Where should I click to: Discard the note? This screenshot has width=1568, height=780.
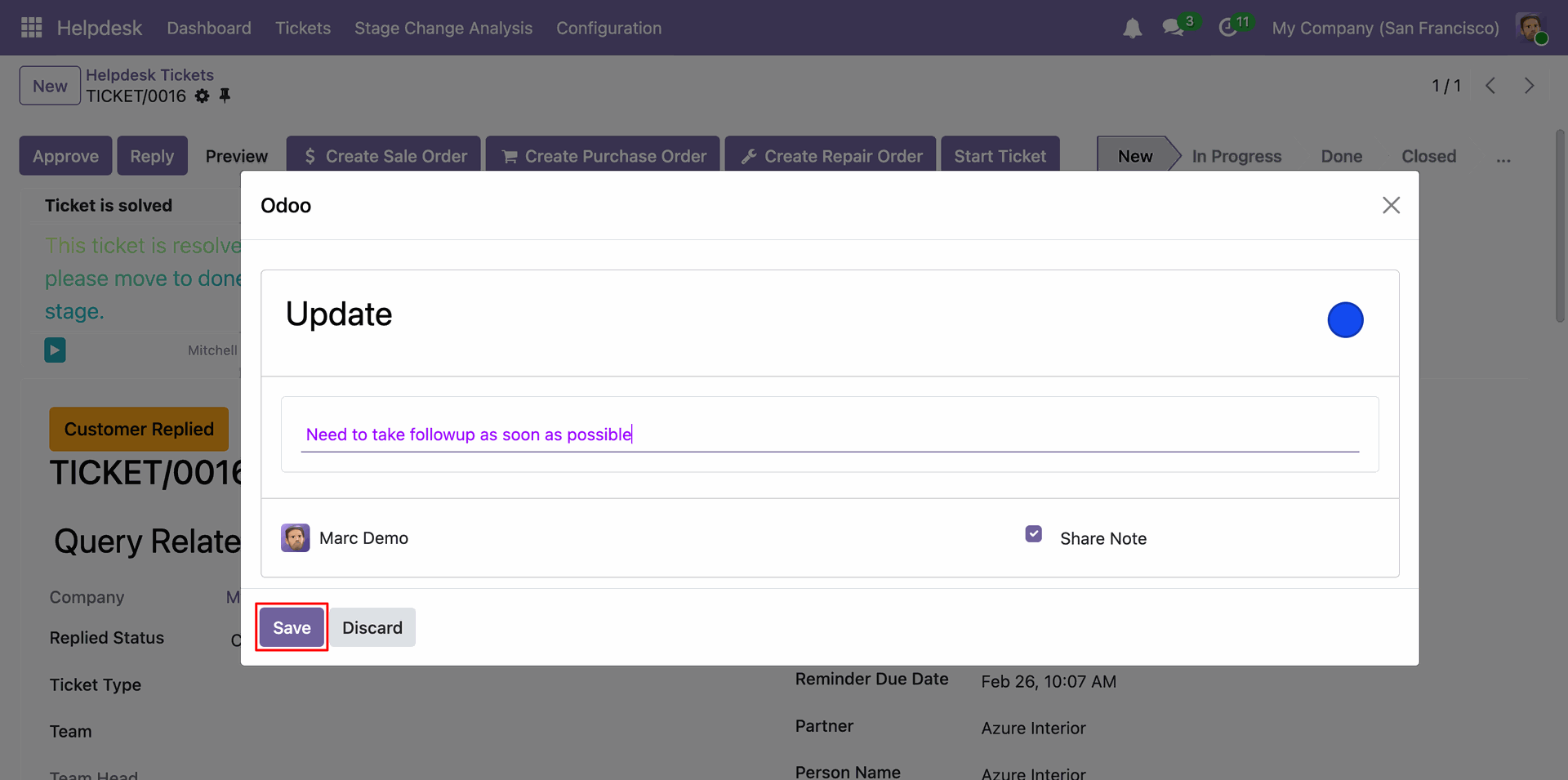372,627
